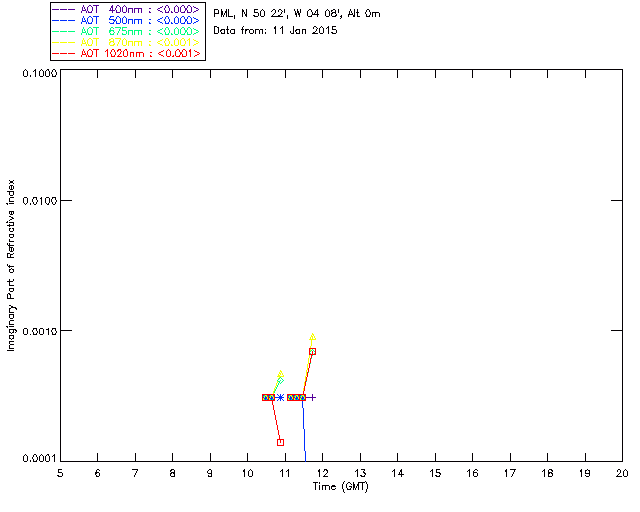
Task: Click the blue asterisk data marker
Action: (280, 397)
